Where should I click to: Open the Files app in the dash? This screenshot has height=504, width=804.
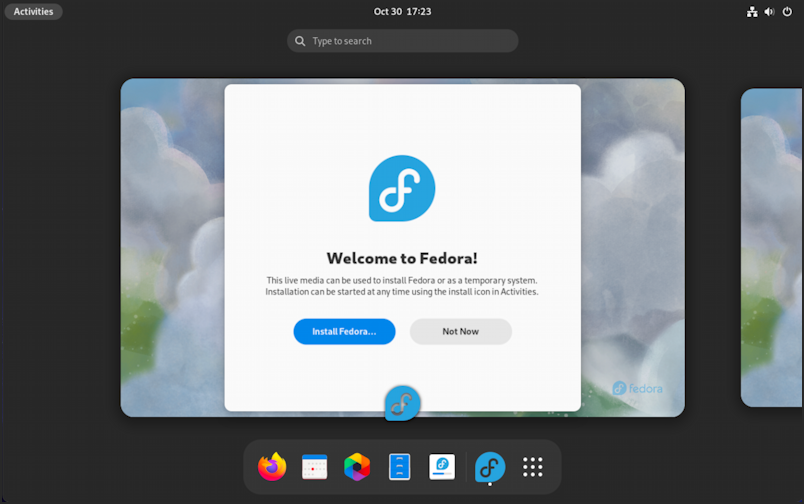(x=399, y=467)
